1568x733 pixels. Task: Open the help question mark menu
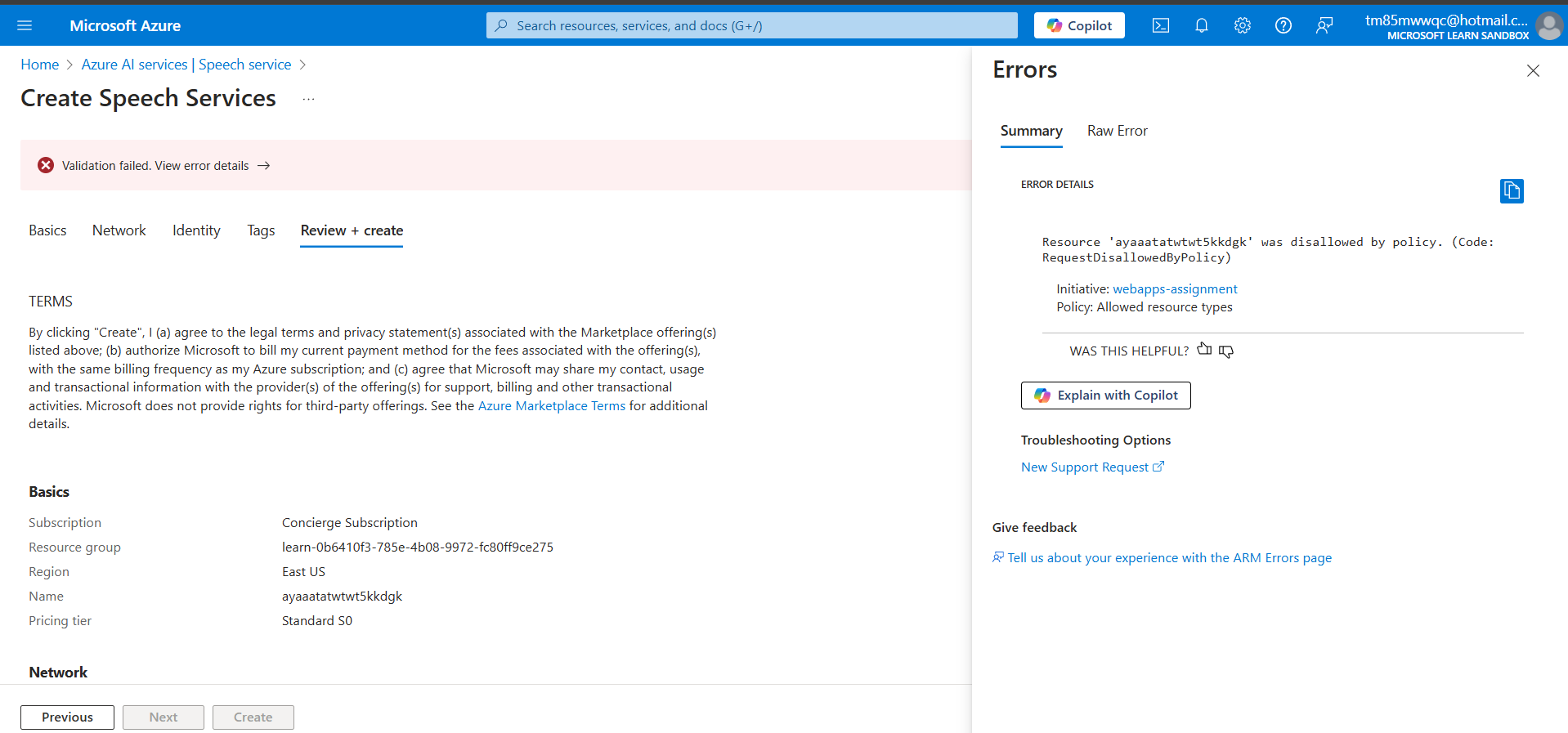point(1283,25)
